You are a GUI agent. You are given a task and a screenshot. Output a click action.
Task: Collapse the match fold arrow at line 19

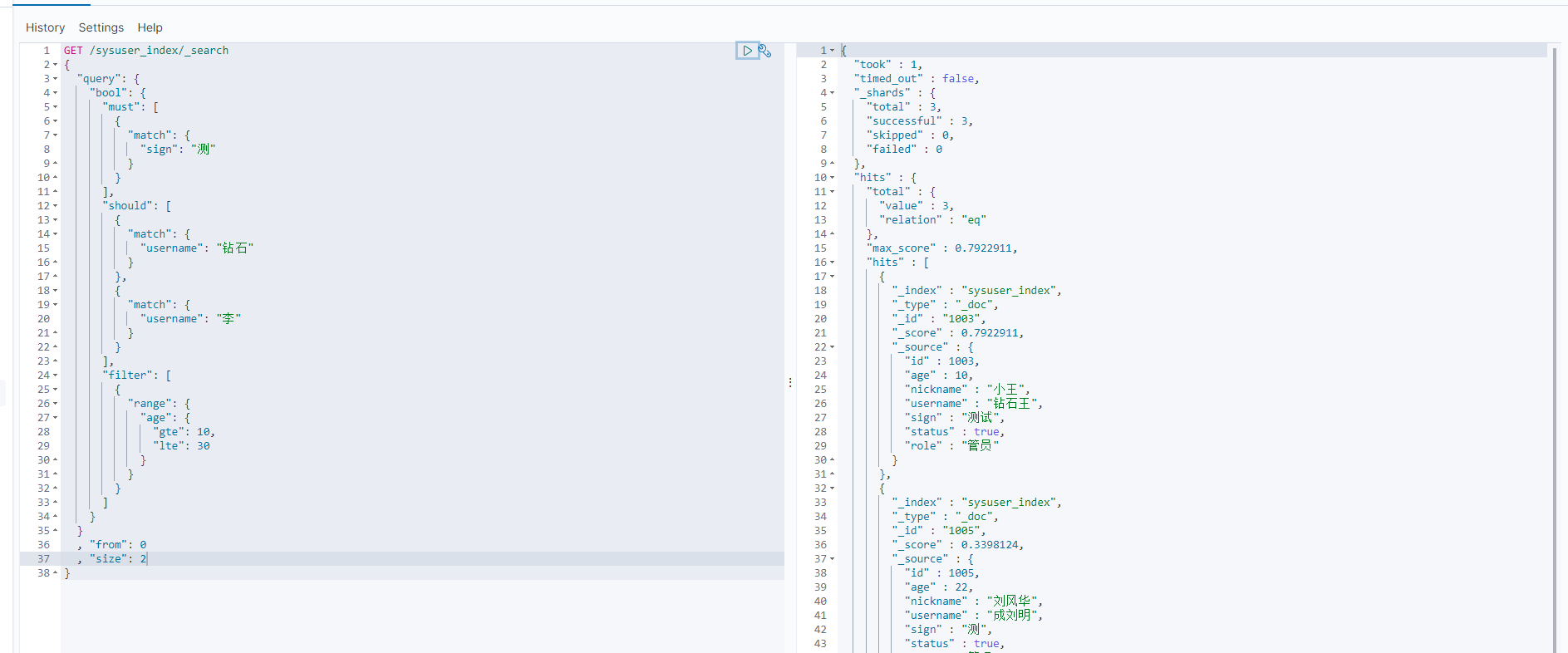click(56, 305)
